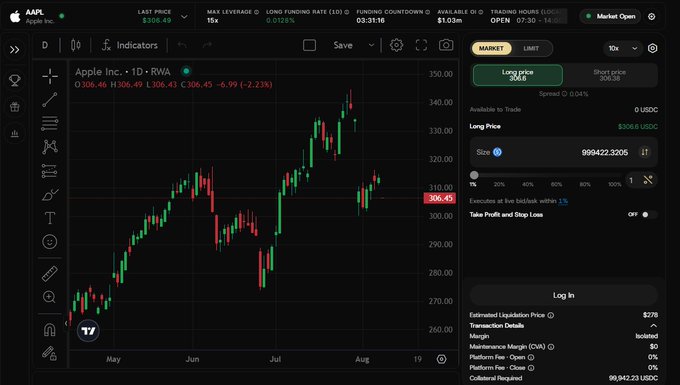The image size is (680, 385).
Task: Click the slippage tools icon beside slider
Action: (x=648, y=179)
